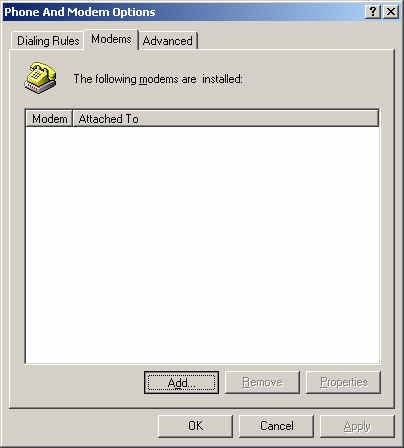Open the Advanced tab
This screenshot has height=448, width=404.
tap(168, 41)
